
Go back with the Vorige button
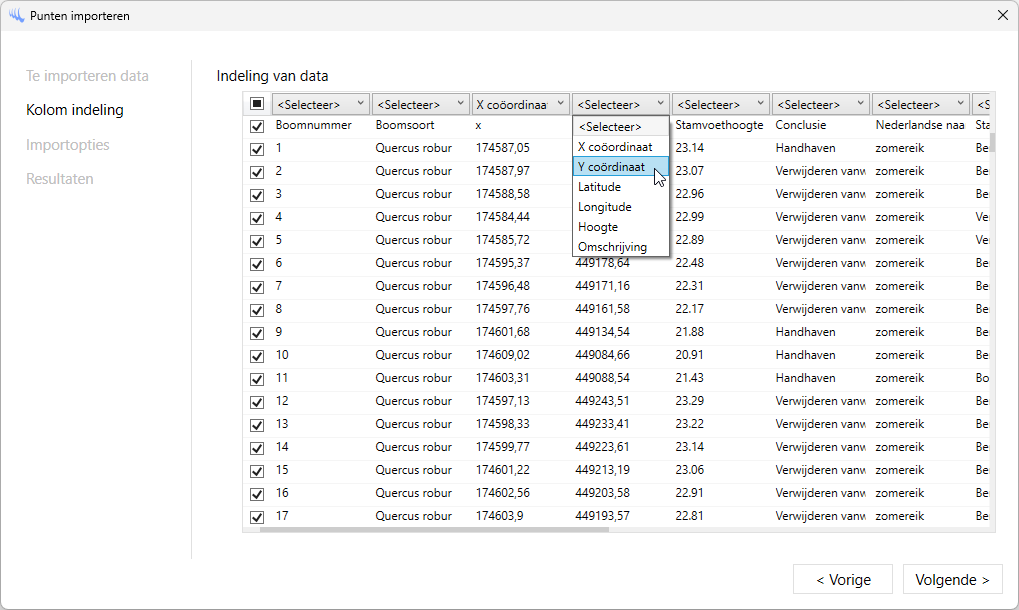(843, 580)
